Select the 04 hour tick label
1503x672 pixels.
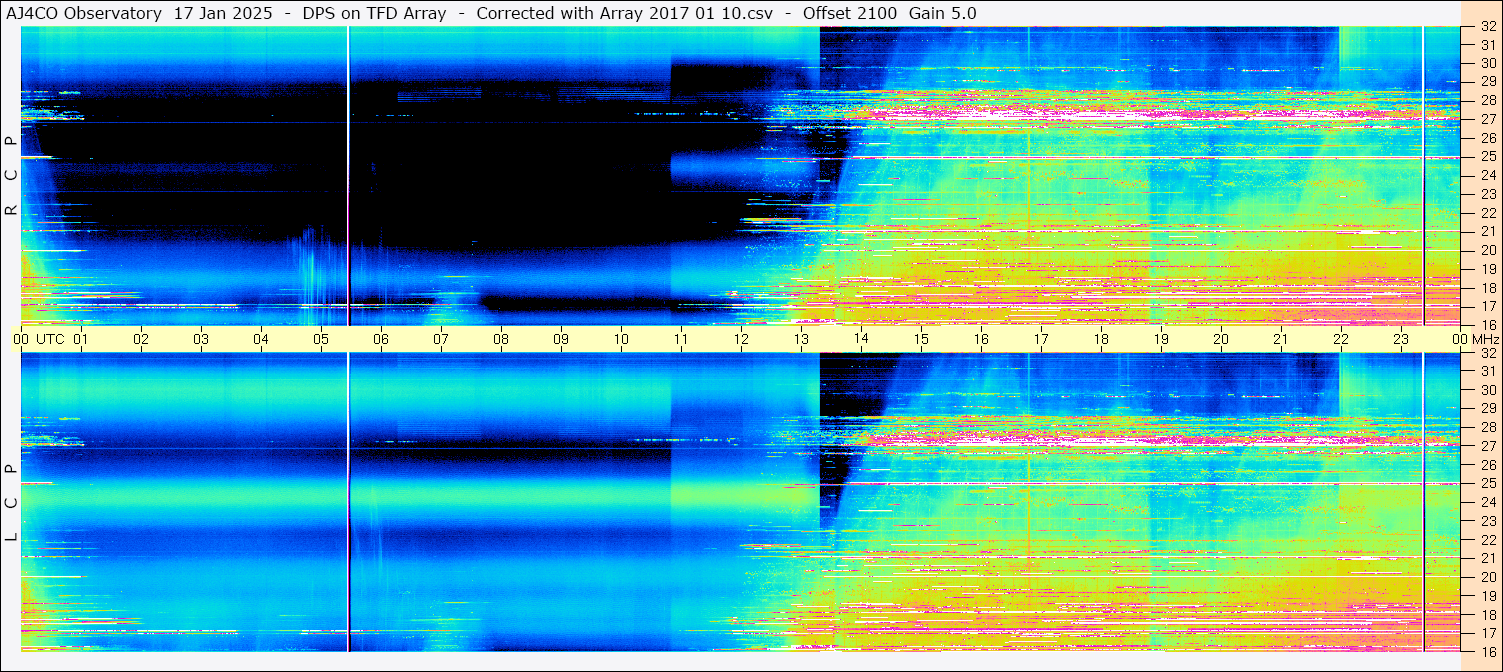261,340
